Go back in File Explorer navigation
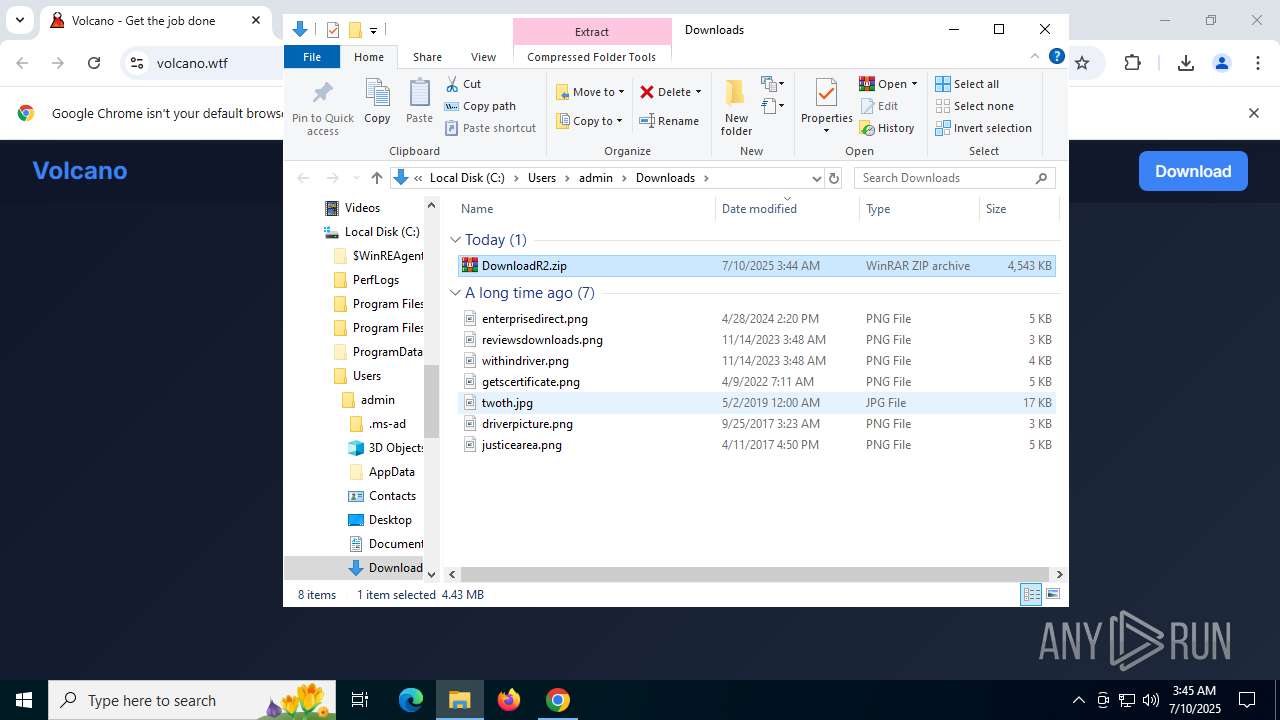Viewport: 1280px width, 720px height. (303, 178)
